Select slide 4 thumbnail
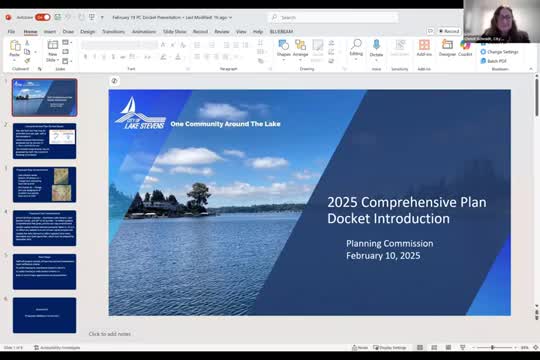Image resolution: width=540 pixels, height=360 pixels. (x=44, y=228)
